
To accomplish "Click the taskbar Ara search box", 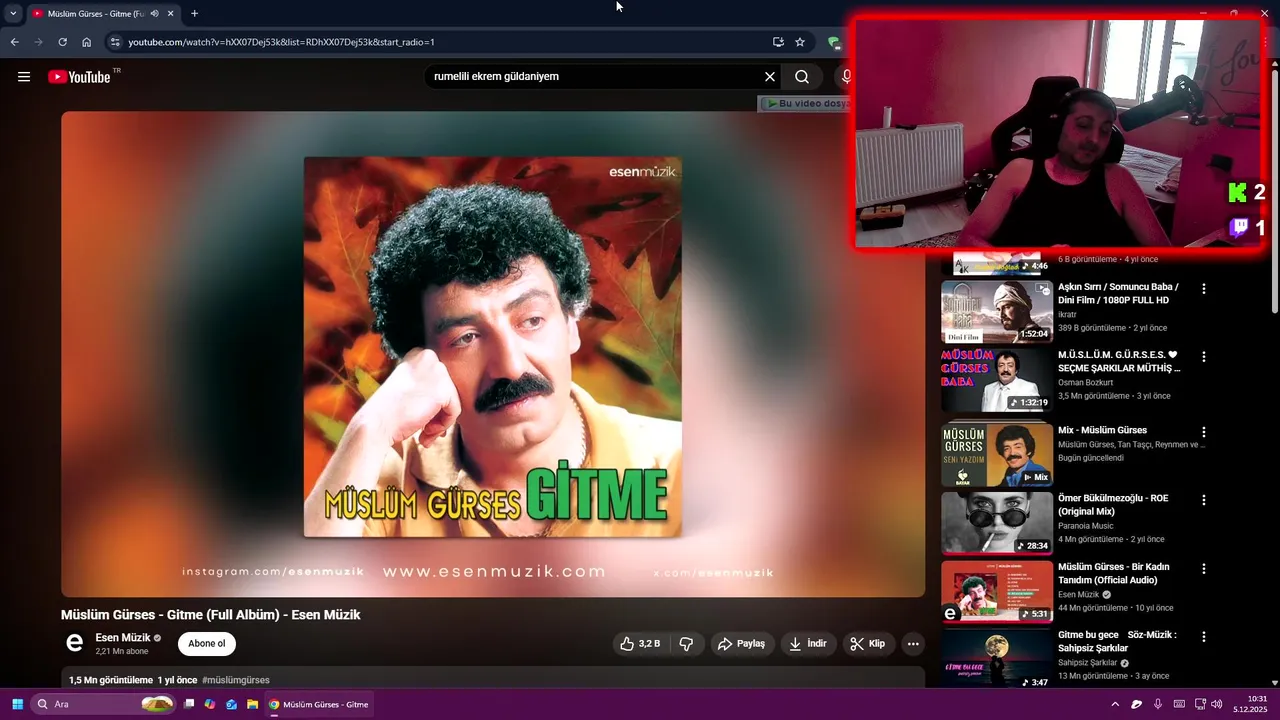I will click(x=104, y=704).
